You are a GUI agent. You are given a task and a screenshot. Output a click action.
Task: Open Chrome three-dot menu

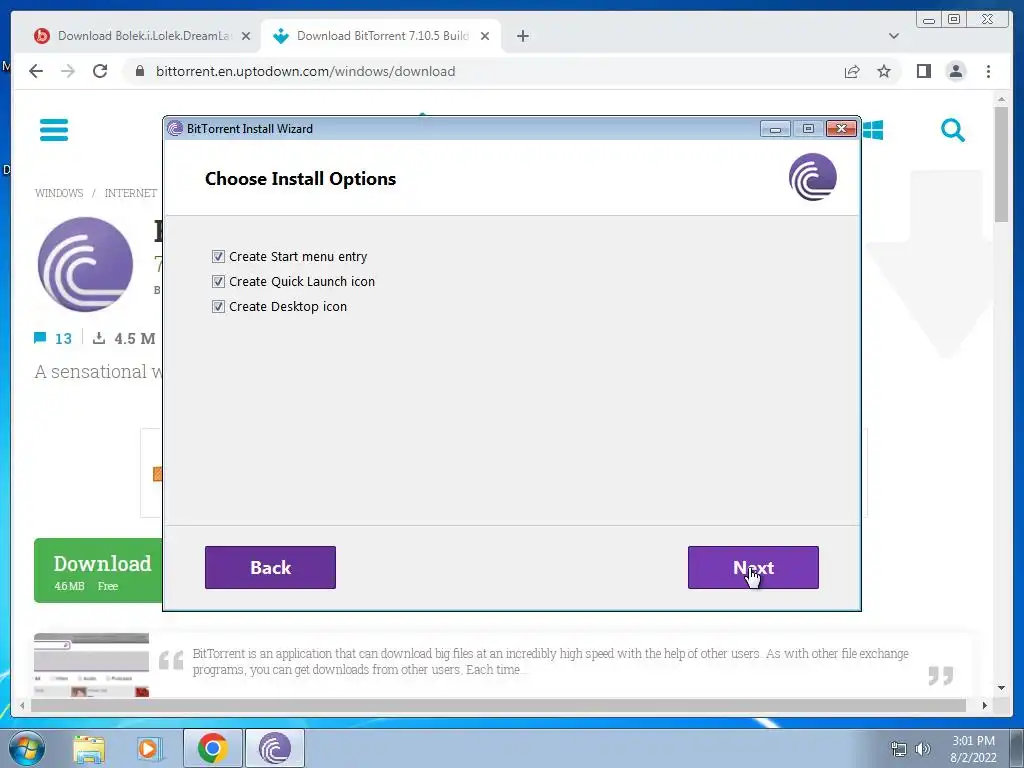coord(988,71)
